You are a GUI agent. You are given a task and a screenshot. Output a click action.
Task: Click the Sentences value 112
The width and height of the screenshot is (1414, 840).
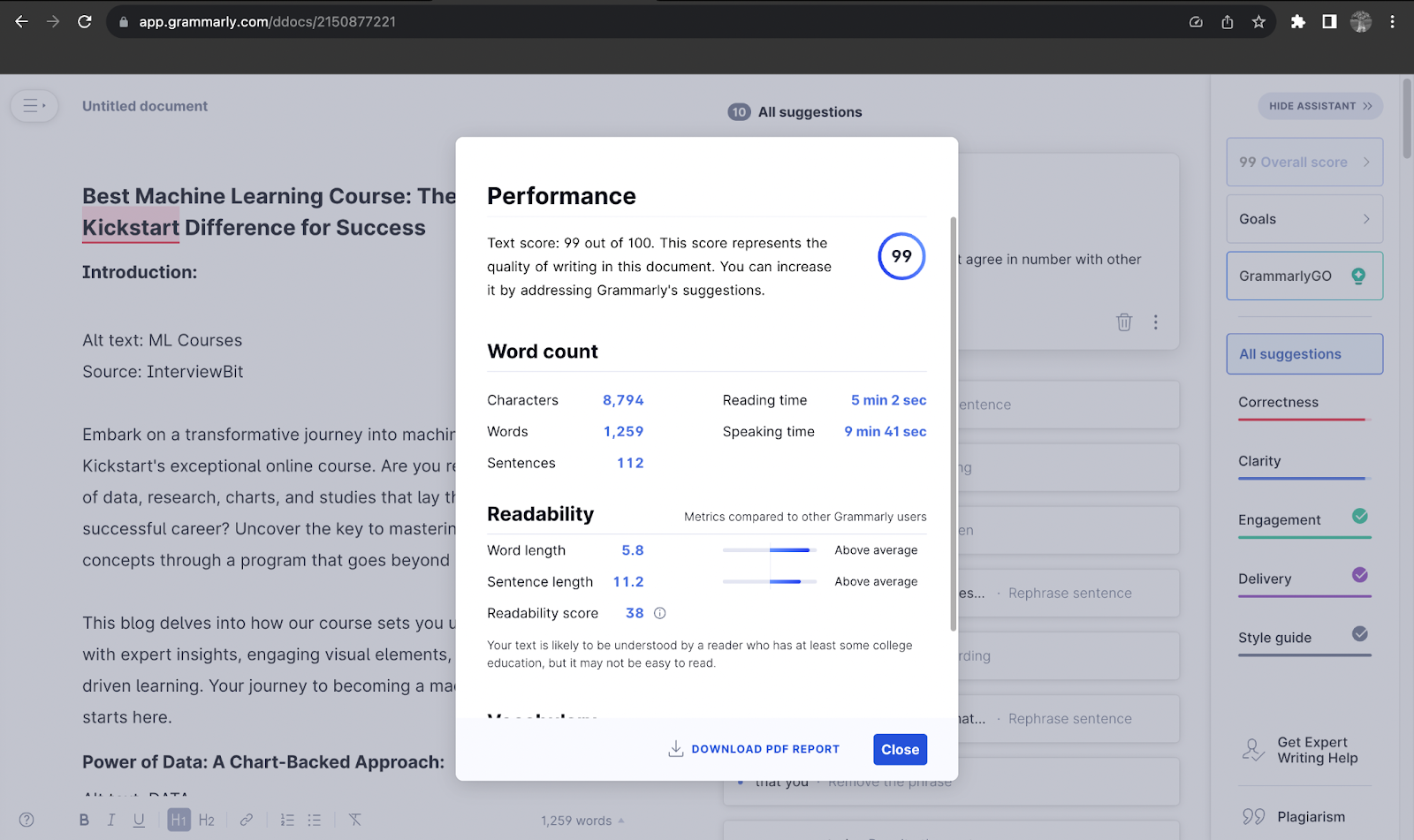[x=630, y=463]
